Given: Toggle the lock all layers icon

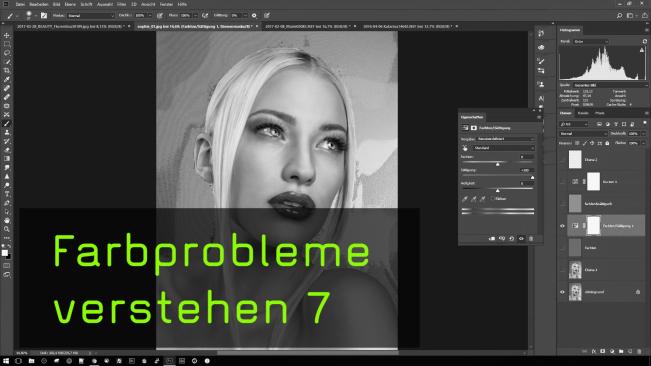Looking at the screenshot, I should click(607, 143).
